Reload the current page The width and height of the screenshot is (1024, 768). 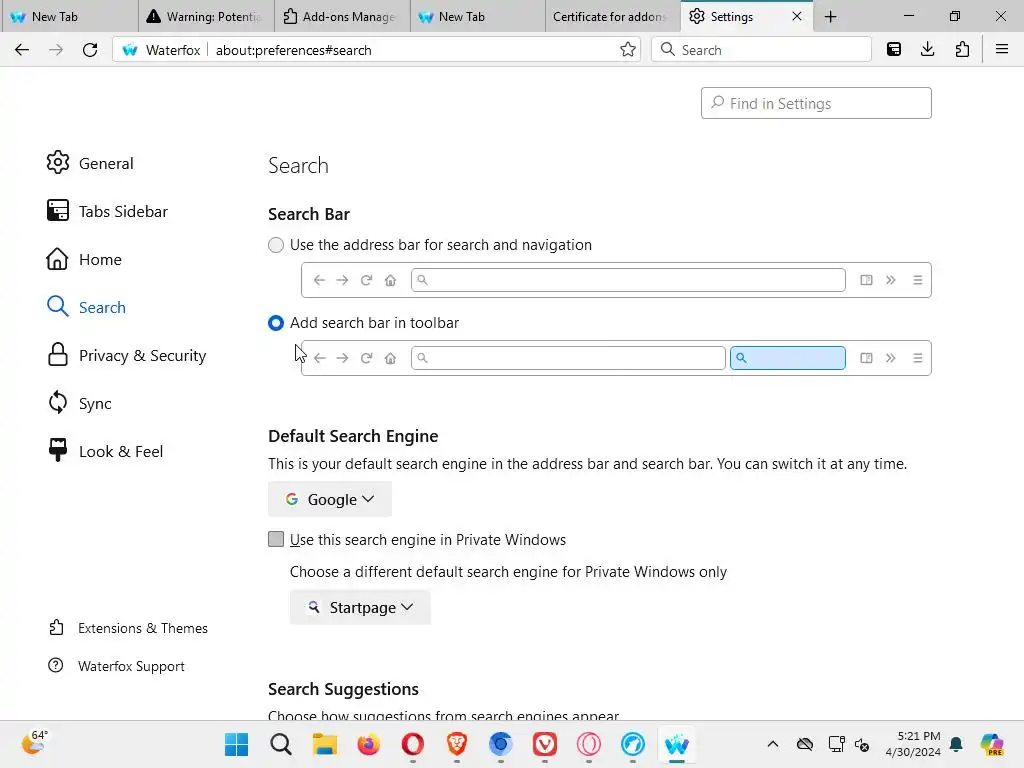[90, 50]
